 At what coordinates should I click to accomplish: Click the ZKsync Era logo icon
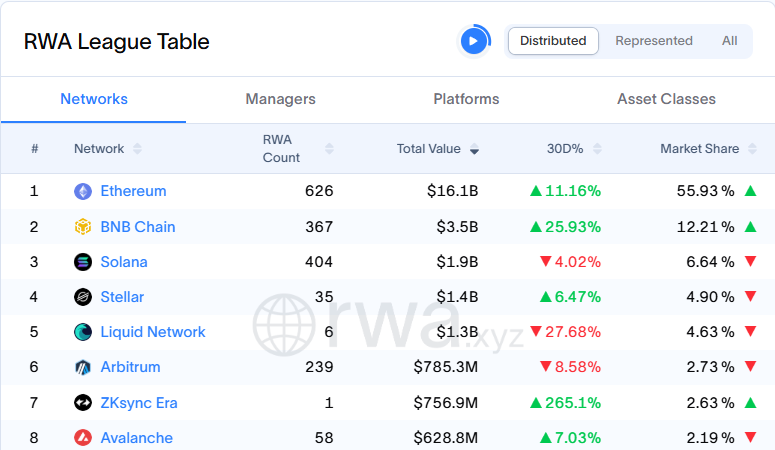pos(83,403)
